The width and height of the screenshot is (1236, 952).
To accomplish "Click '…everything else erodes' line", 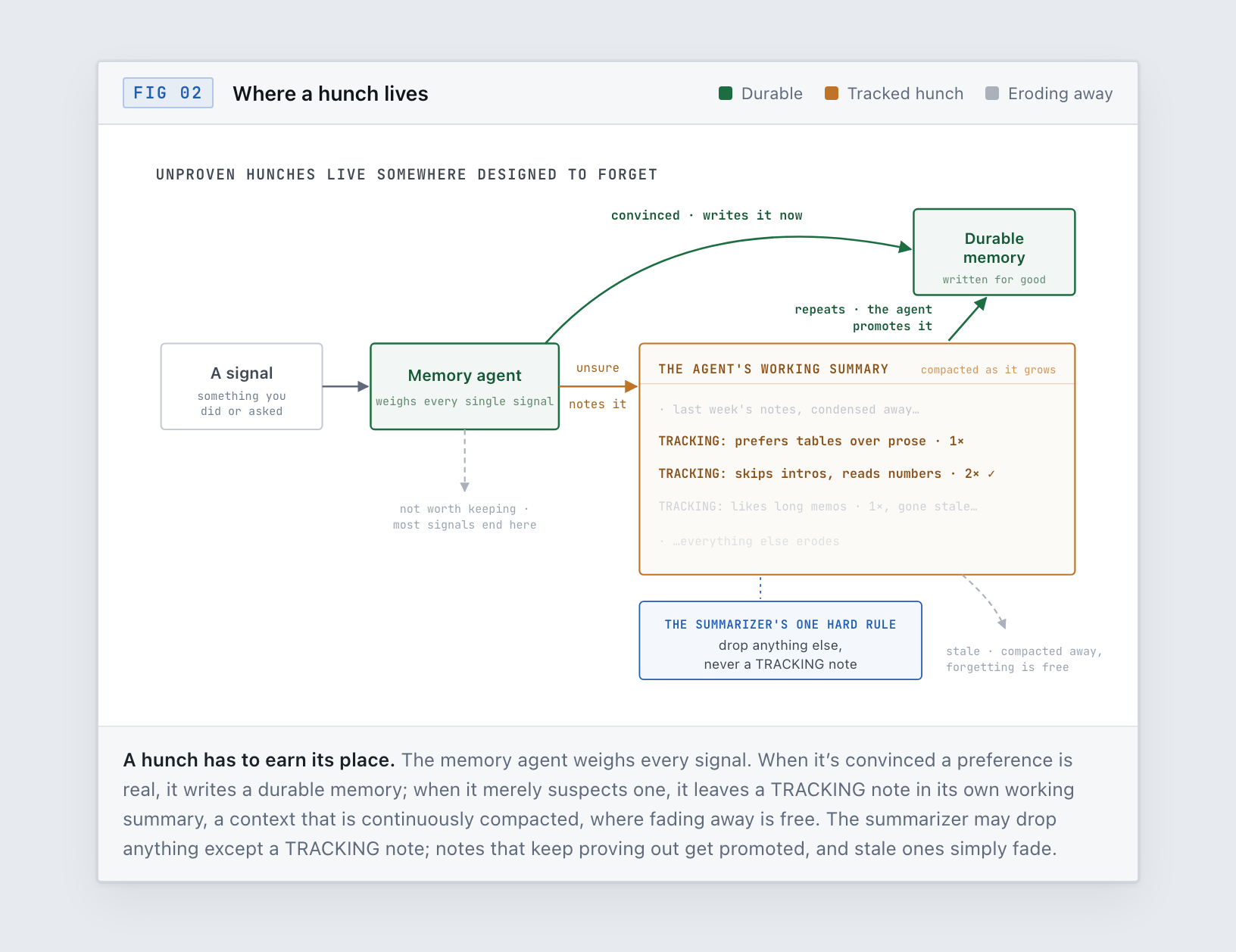I will pyautogui.click(x=749, y=542).
